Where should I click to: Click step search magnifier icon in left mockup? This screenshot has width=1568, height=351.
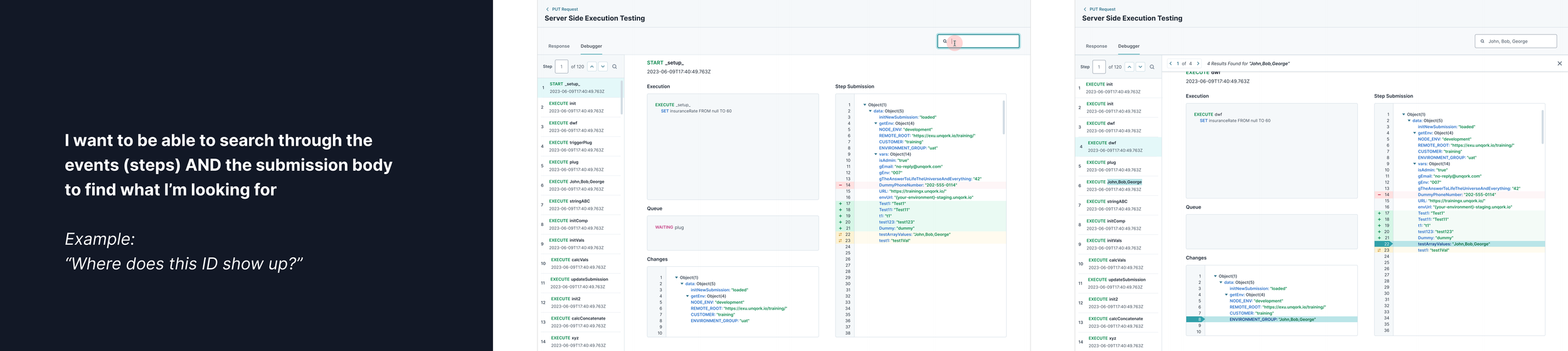[x=615, y=67]
